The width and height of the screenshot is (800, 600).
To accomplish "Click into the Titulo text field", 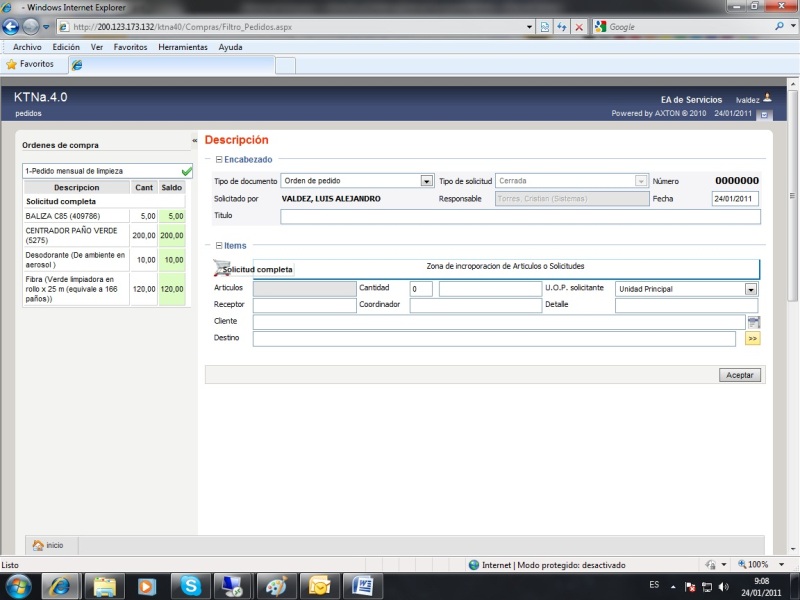I will tap(520, 216).
